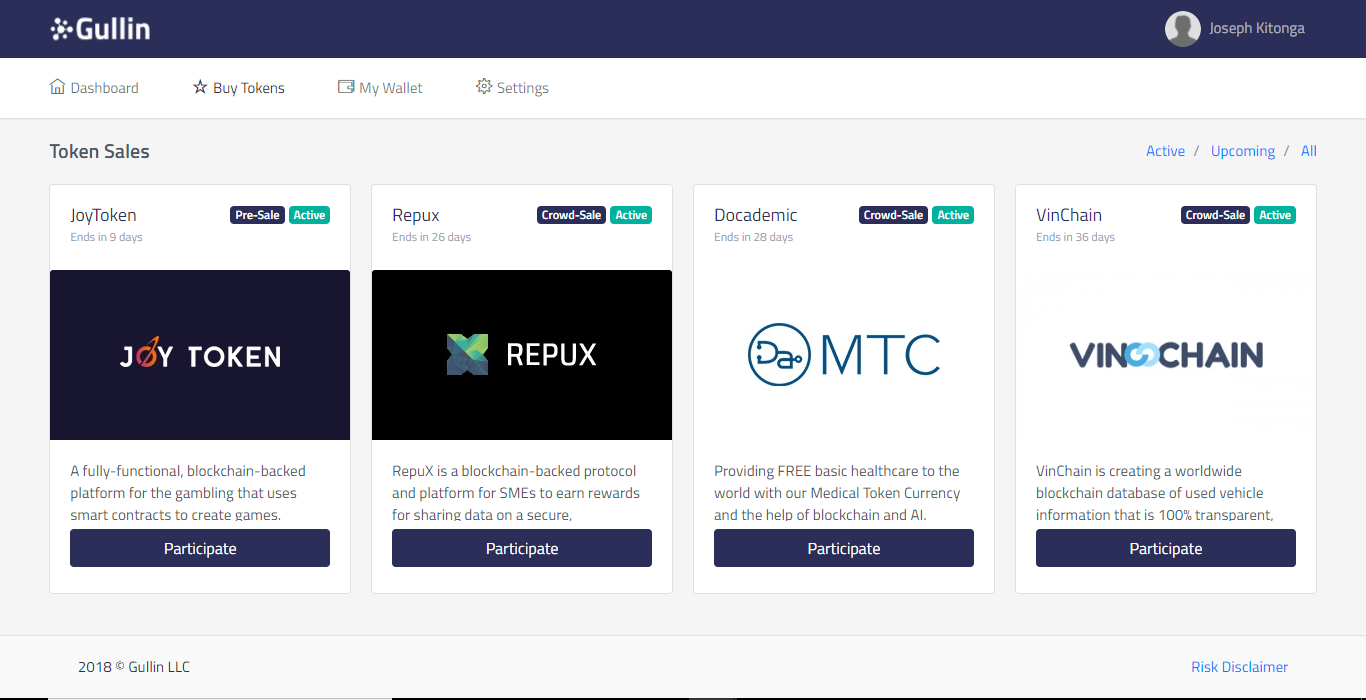This screenshot has width=1366, height=700.
Task: Open the Dashboard tab label
Action: point(105,88)
